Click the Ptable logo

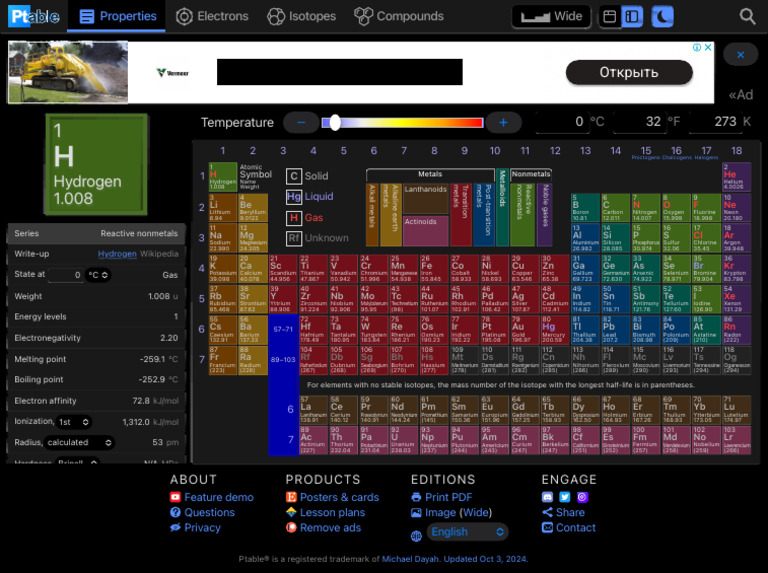[34, 16]
